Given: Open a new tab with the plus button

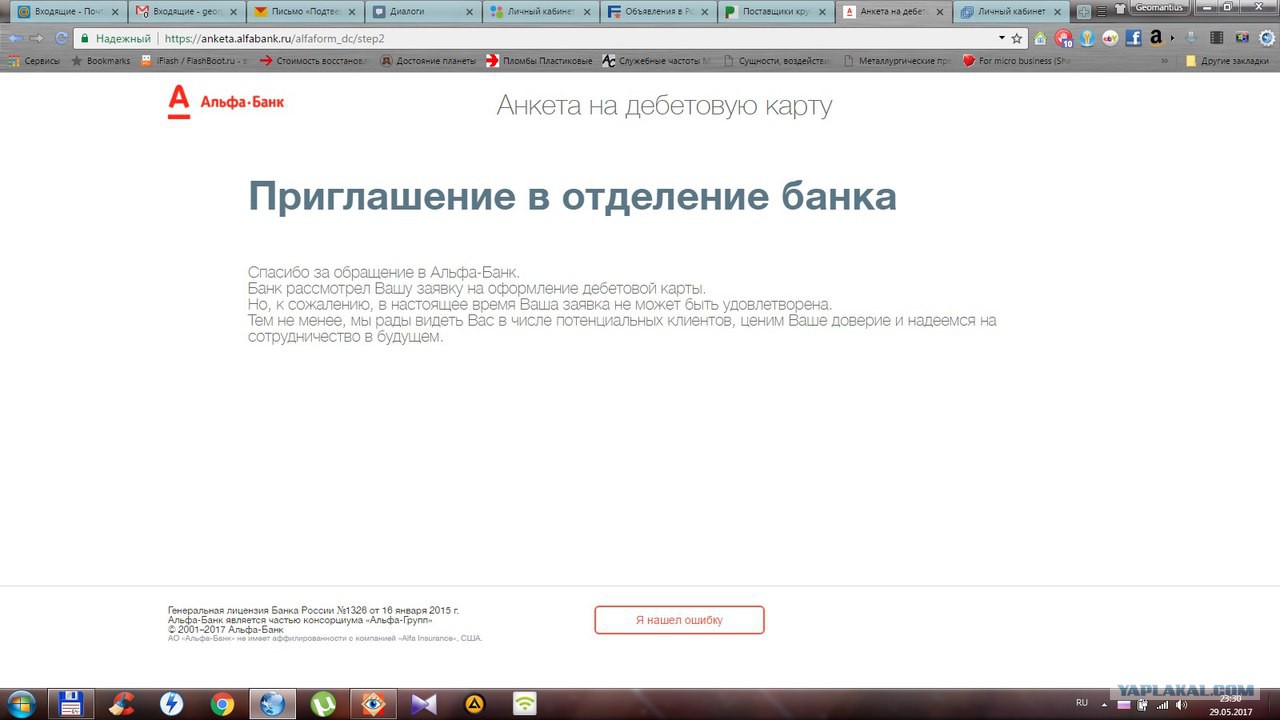Looking at the screenshot, I should tap(1084, 12).
